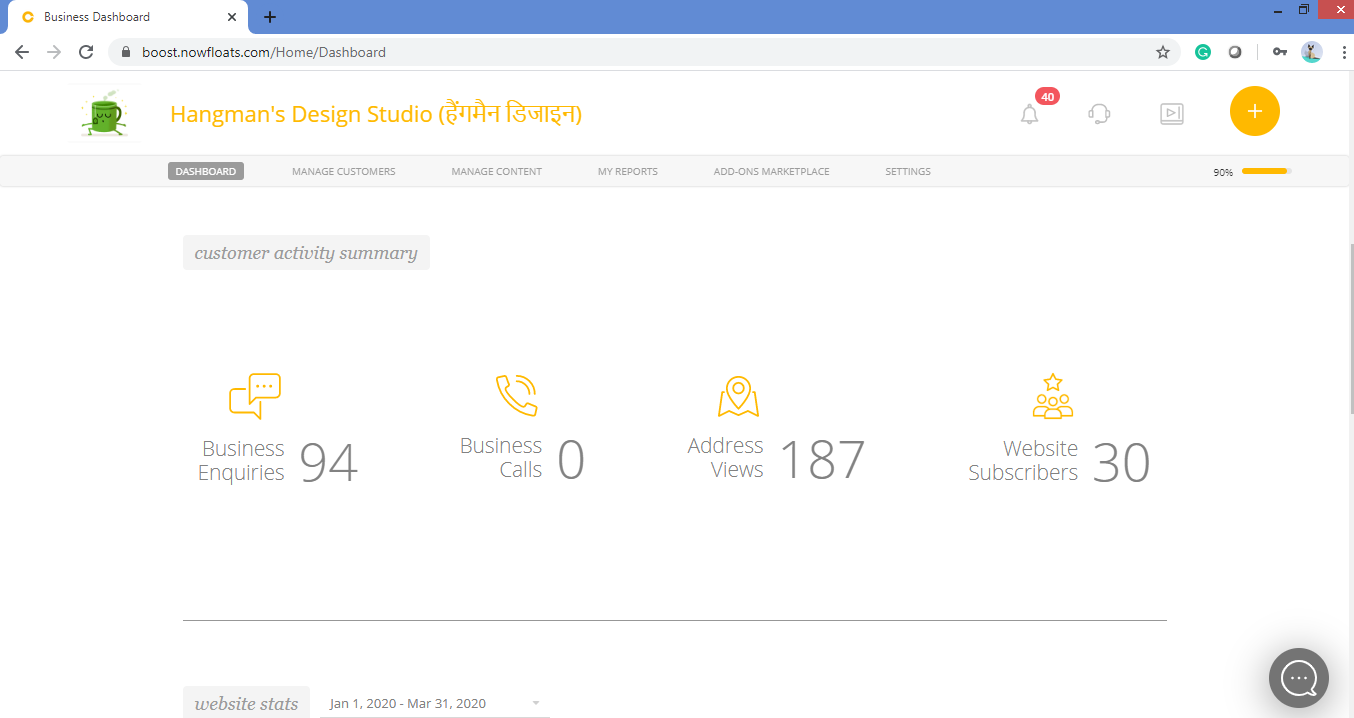Open Add-ons Marketplace menu
Image resolution: width=1354 pixels, height=718 pixels.
771,172
